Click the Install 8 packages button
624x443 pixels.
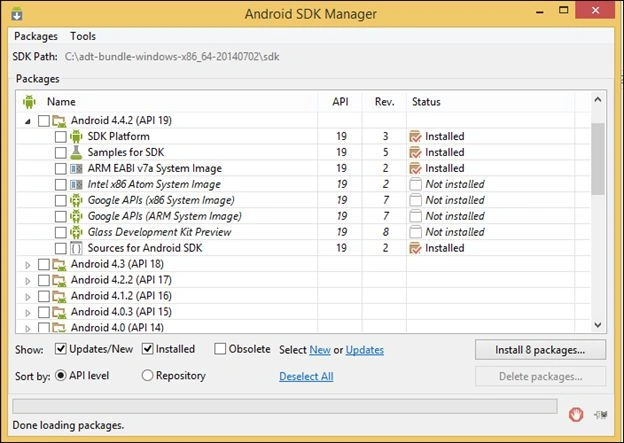pyautogui.click(x=540, y=350)
